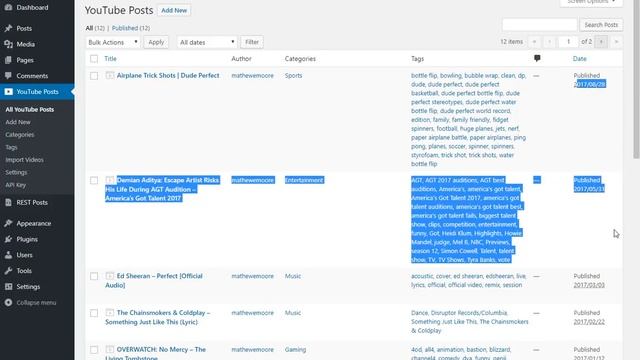Open API Key submenu item
This screenshot has height=360, width=640.
click(16, 185)
